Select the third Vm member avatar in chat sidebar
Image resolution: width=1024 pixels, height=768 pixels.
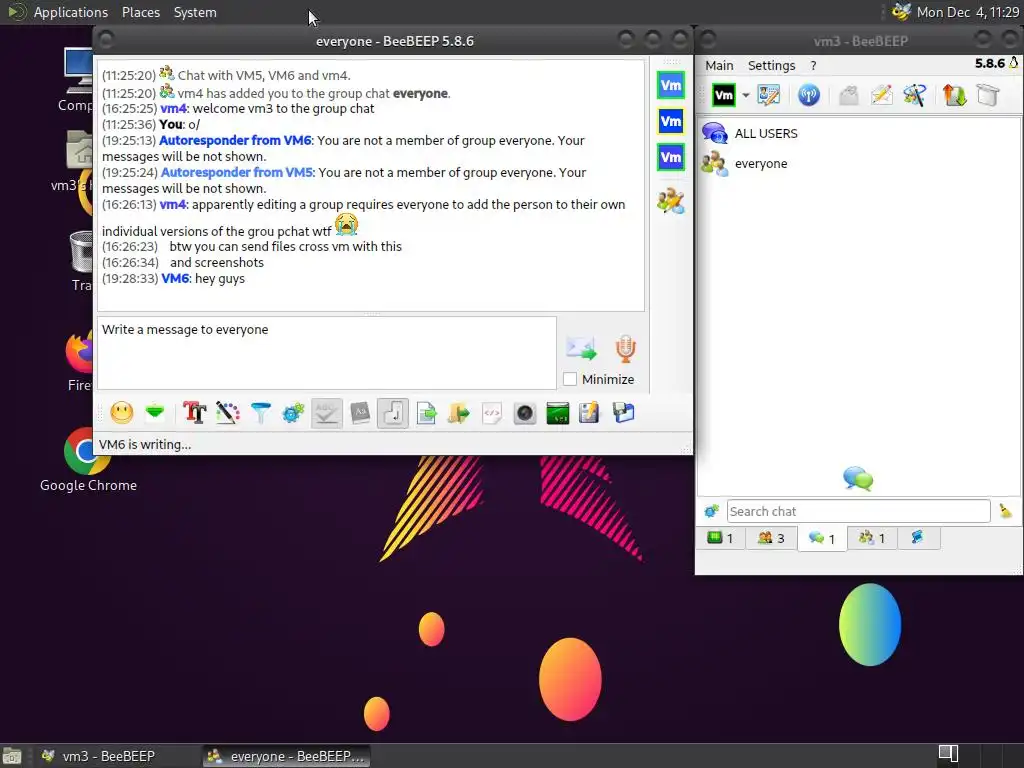(671, 157)
